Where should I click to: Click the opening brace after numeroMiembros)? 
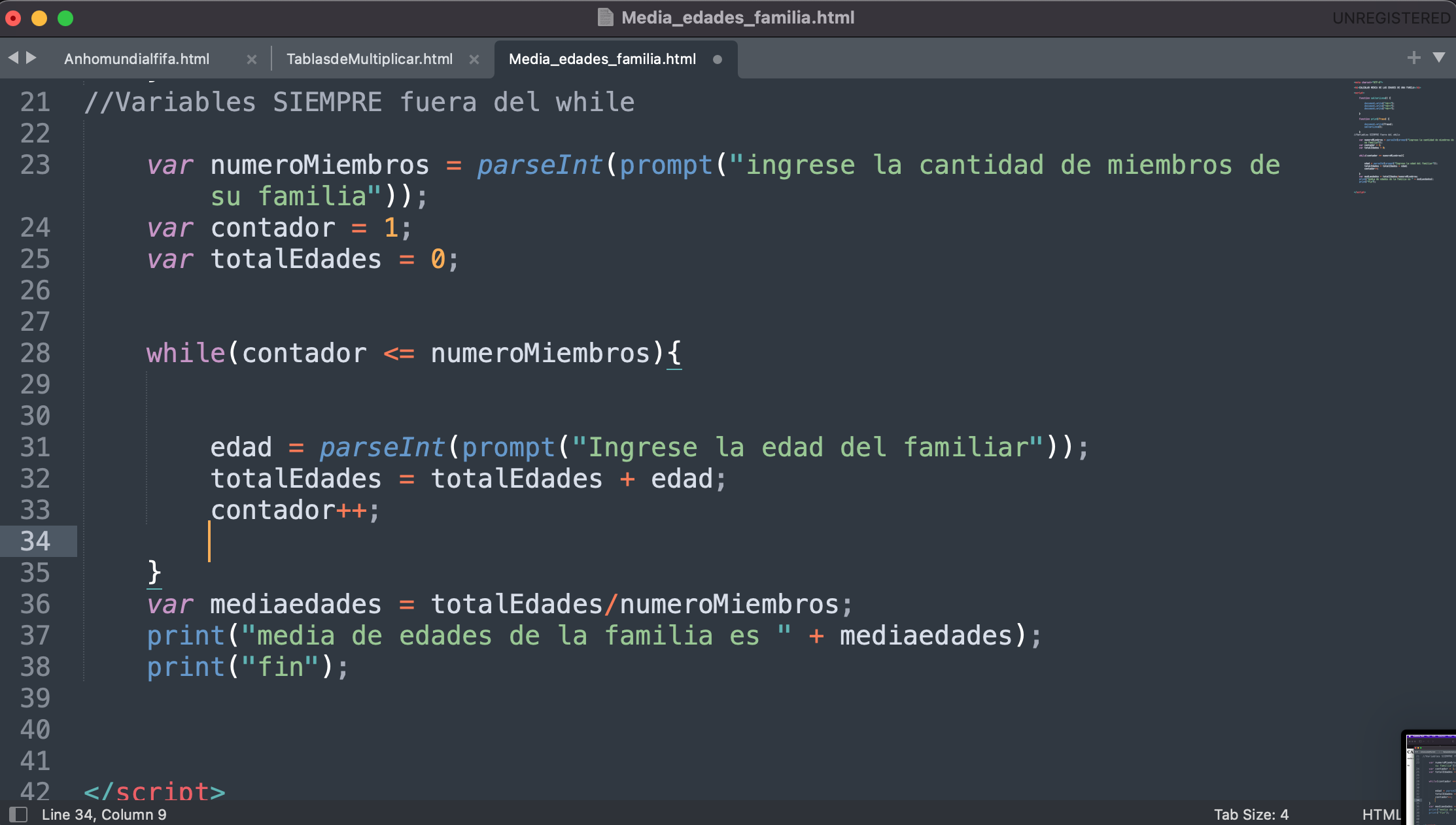tap(674, 354)
